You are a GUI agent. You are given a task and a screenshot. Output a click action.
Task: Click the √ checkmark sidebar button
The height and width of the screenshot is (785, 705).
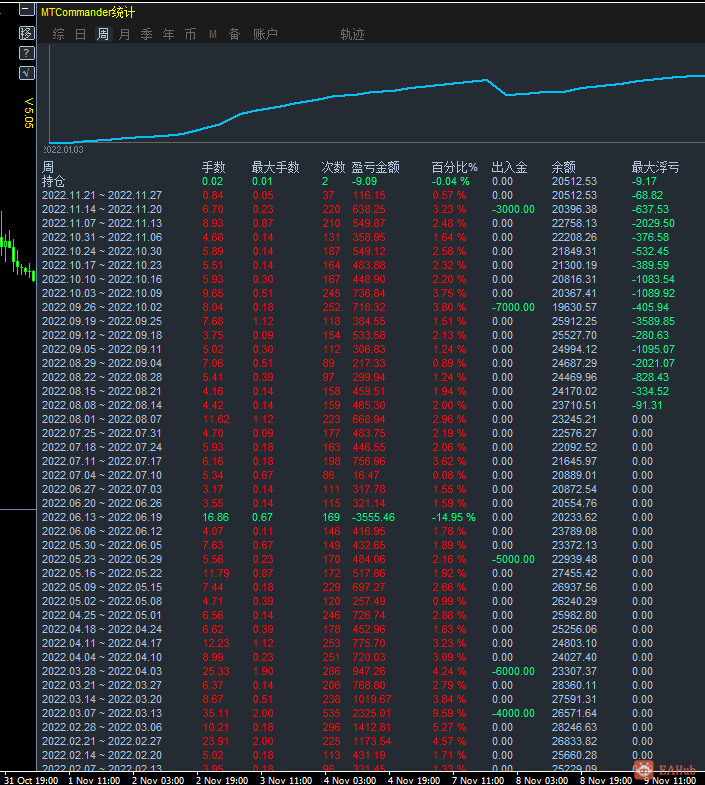[27, 73]
